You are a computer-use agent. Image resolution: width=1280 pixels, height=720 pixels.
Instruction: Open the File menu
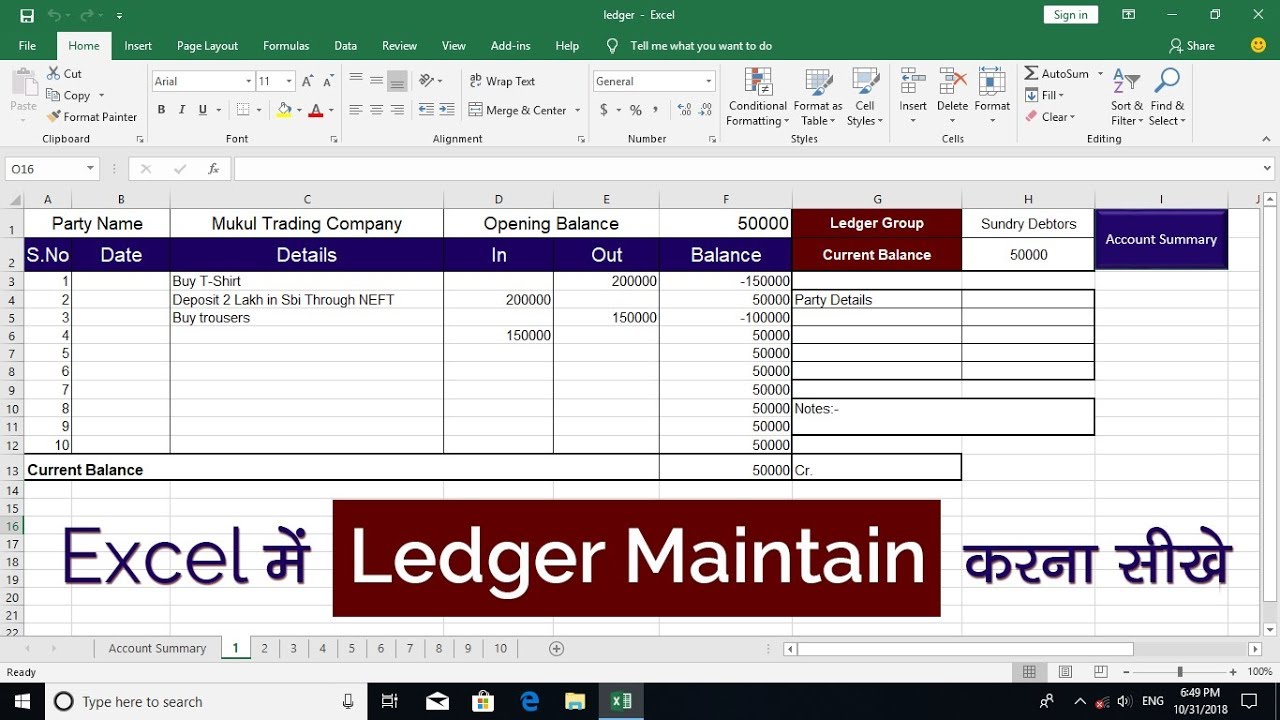tap(27, 46)
